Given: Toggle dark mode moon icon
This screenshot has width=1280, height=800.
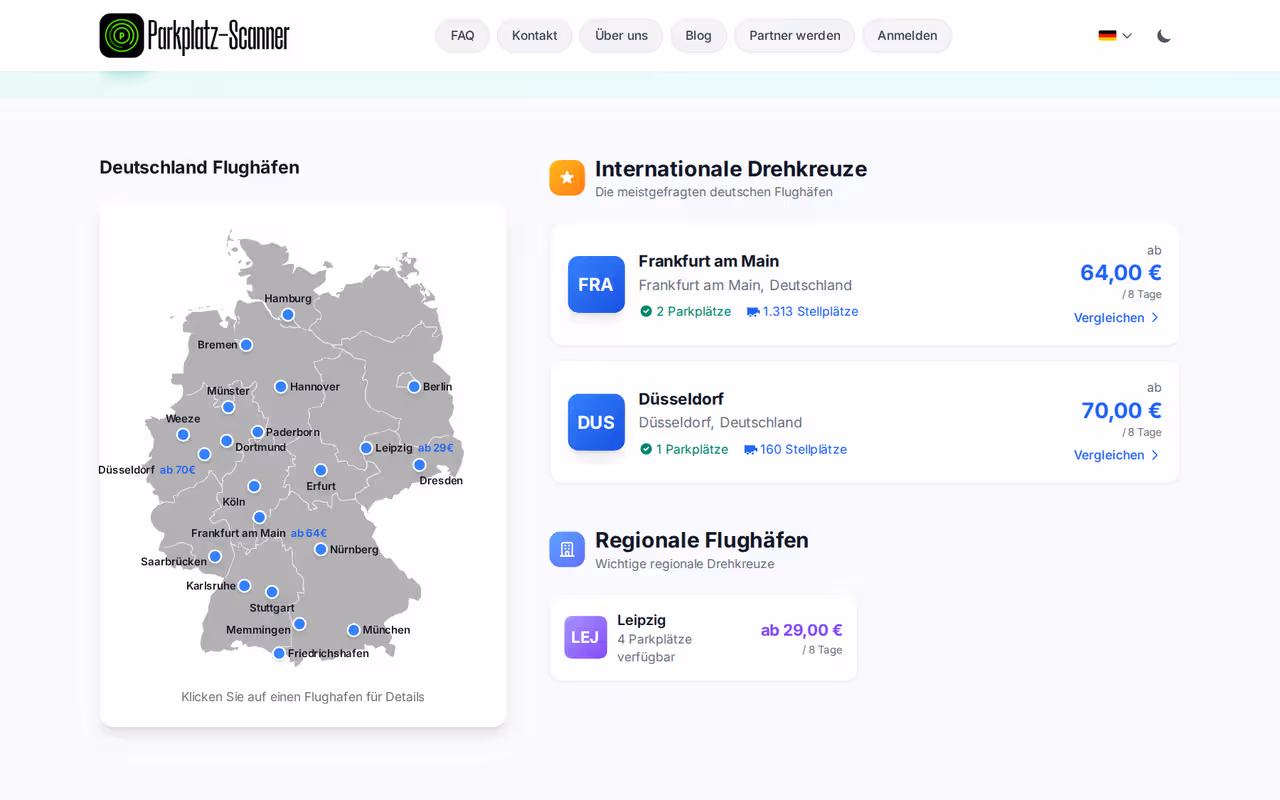Looking at the screenshot, I should [x=1164, y=36].
